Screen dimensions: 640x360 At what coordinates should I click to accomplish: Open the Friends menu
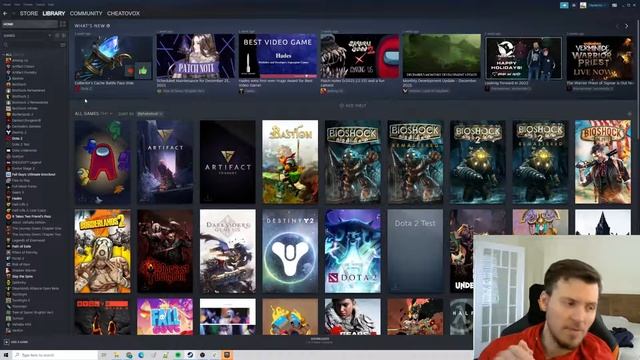tap(28, 4)
